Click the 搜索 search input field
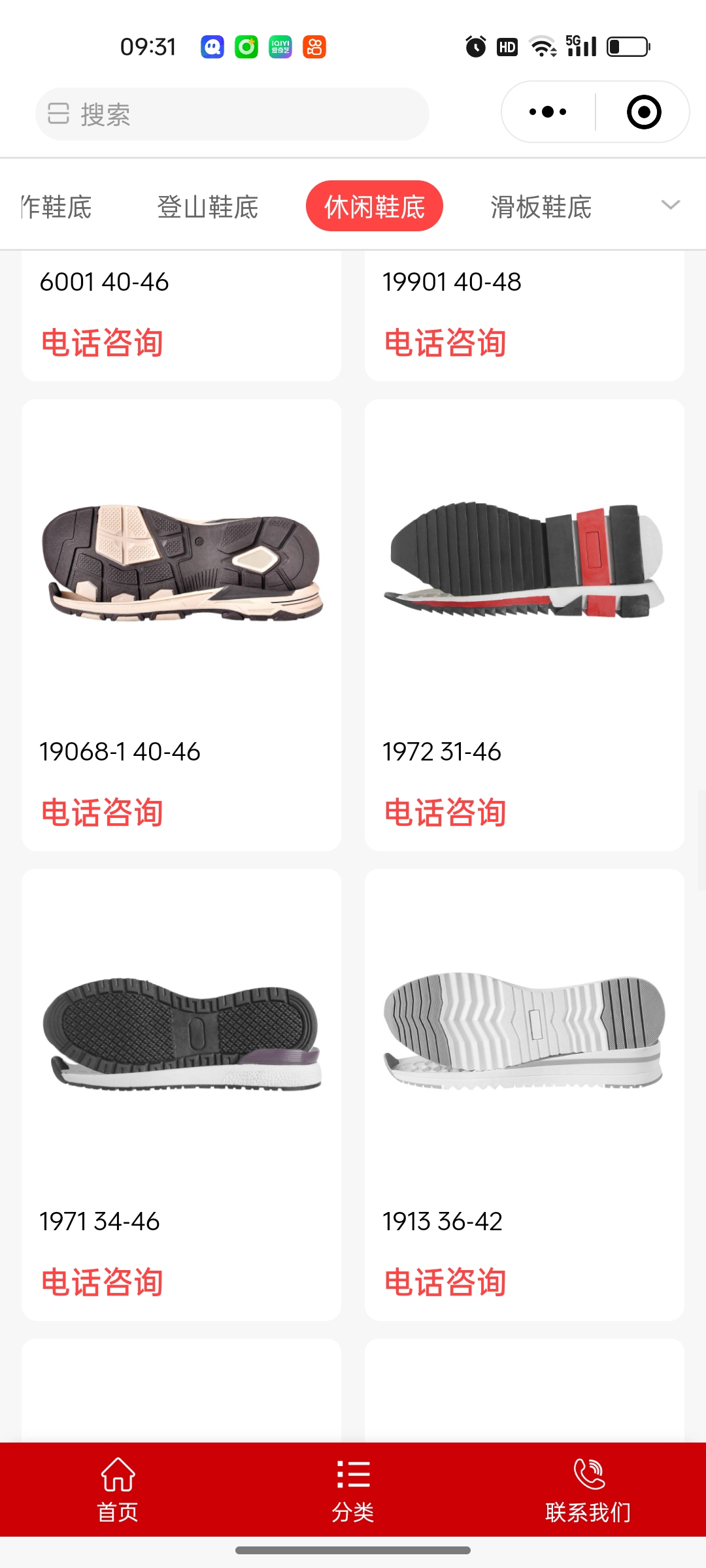 pos(232,114)
